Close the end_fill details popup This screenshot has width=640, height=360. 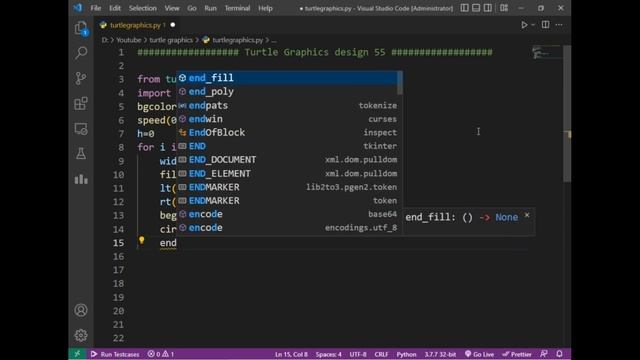click(527, 215)
